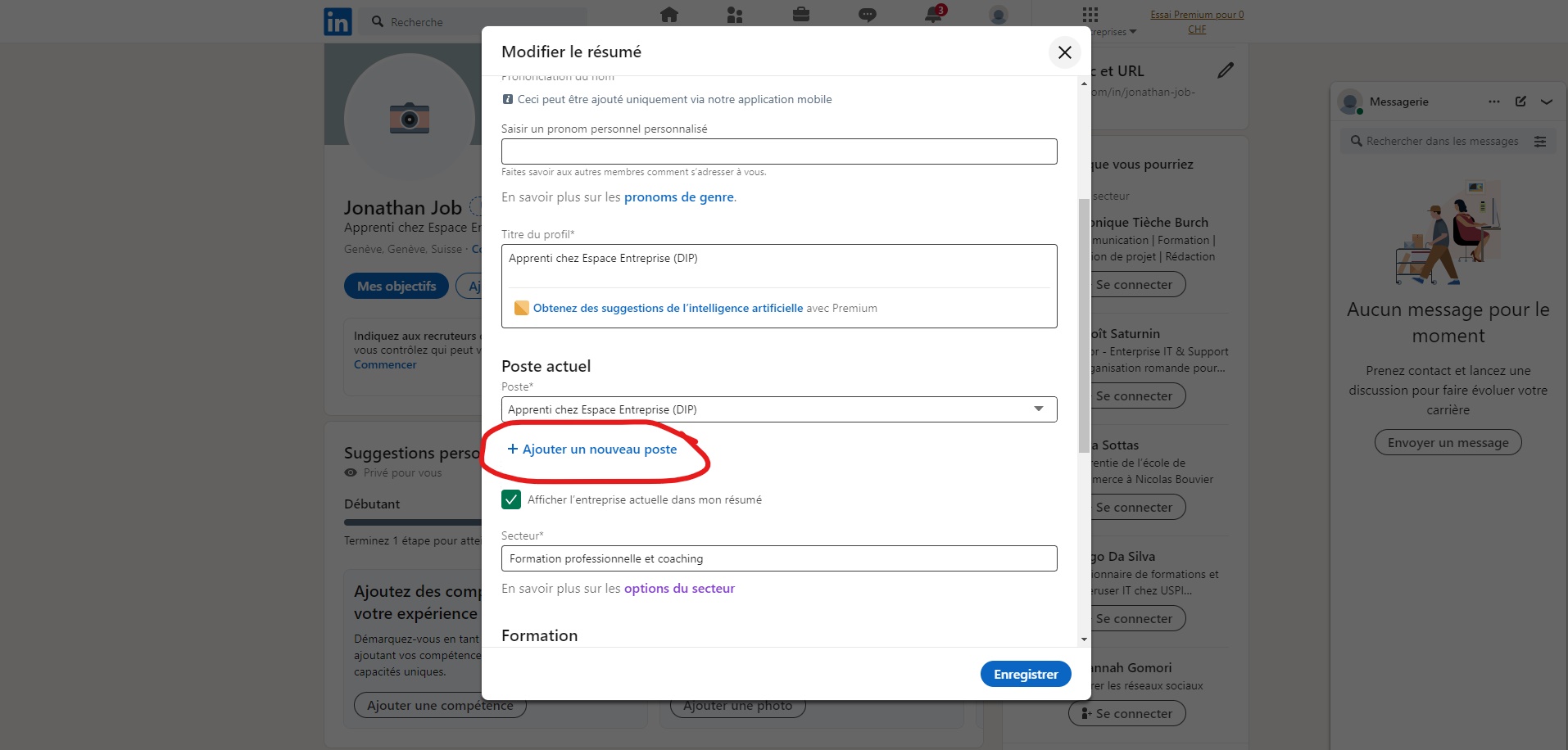Open the options du secteur link
Viewport: 1568px width, 750px height.
tap(679, 589)
